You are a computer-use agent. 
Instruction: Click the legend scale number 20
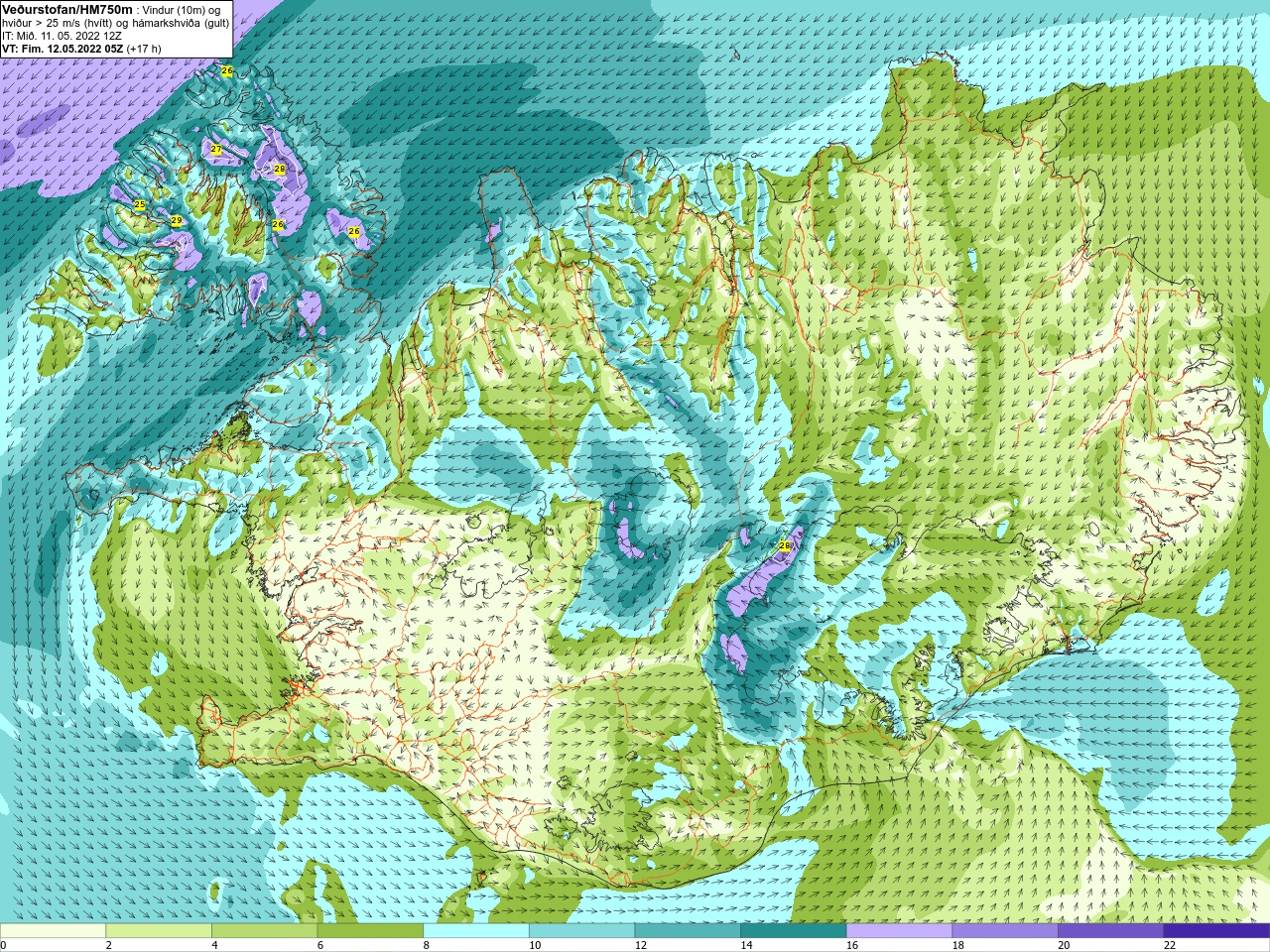pyautogui.click(x=1064, y=945)
